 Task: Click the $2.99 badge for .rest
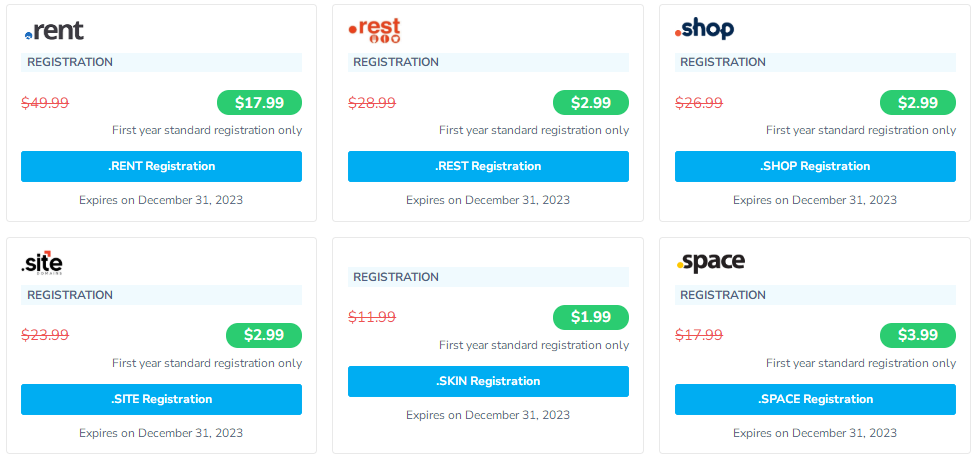coord(591,102)
